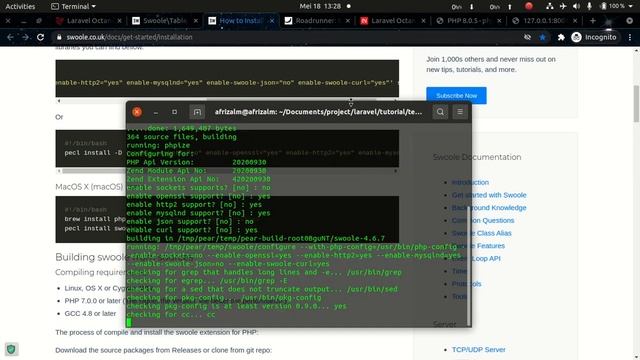Close the Roadrunner tab
The height and width of the screenshot is (360, 640).
(x=347, y=20)
